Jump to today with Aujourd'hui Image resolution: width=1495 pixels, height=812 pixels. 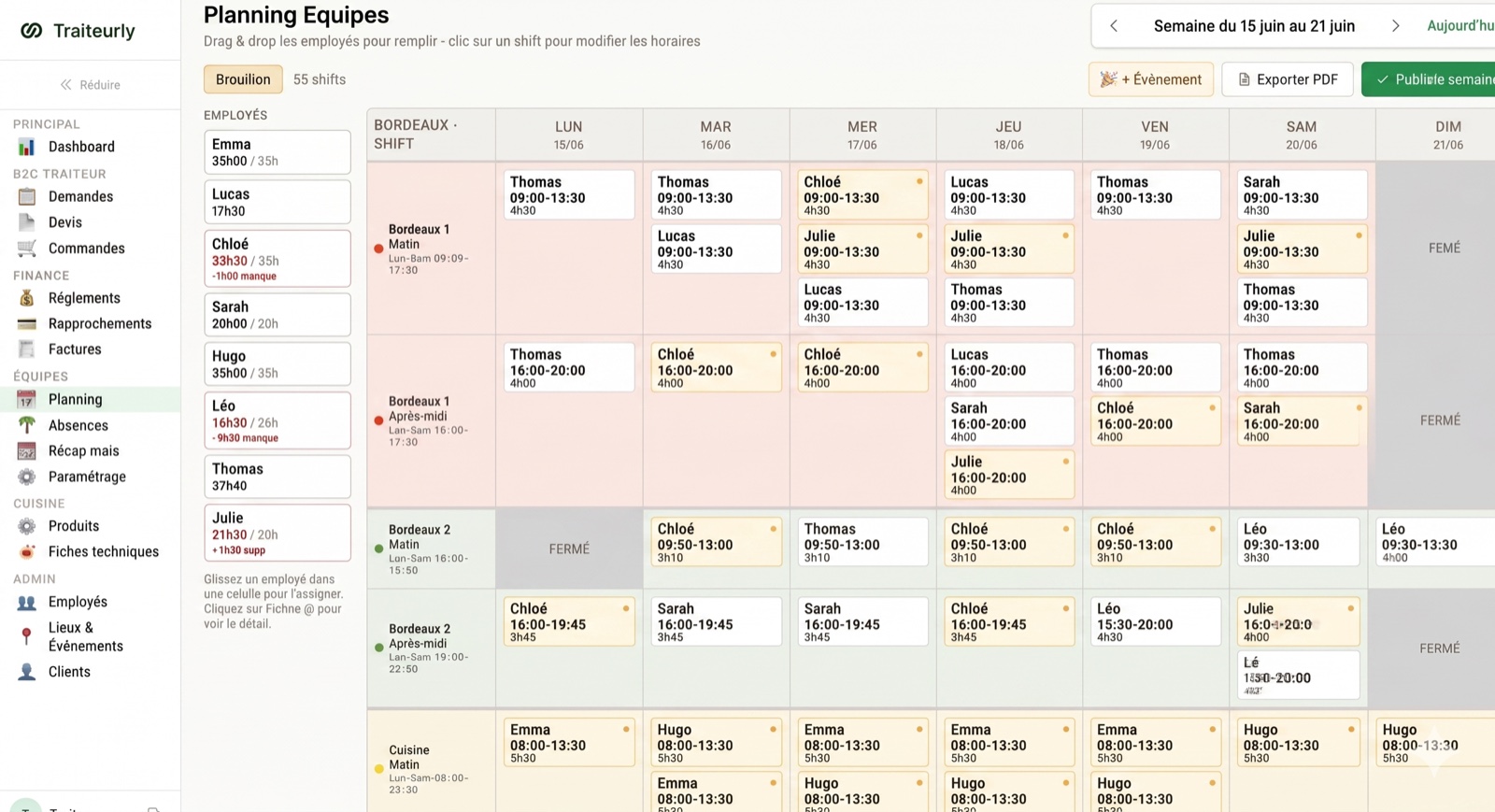point(1459,26)
